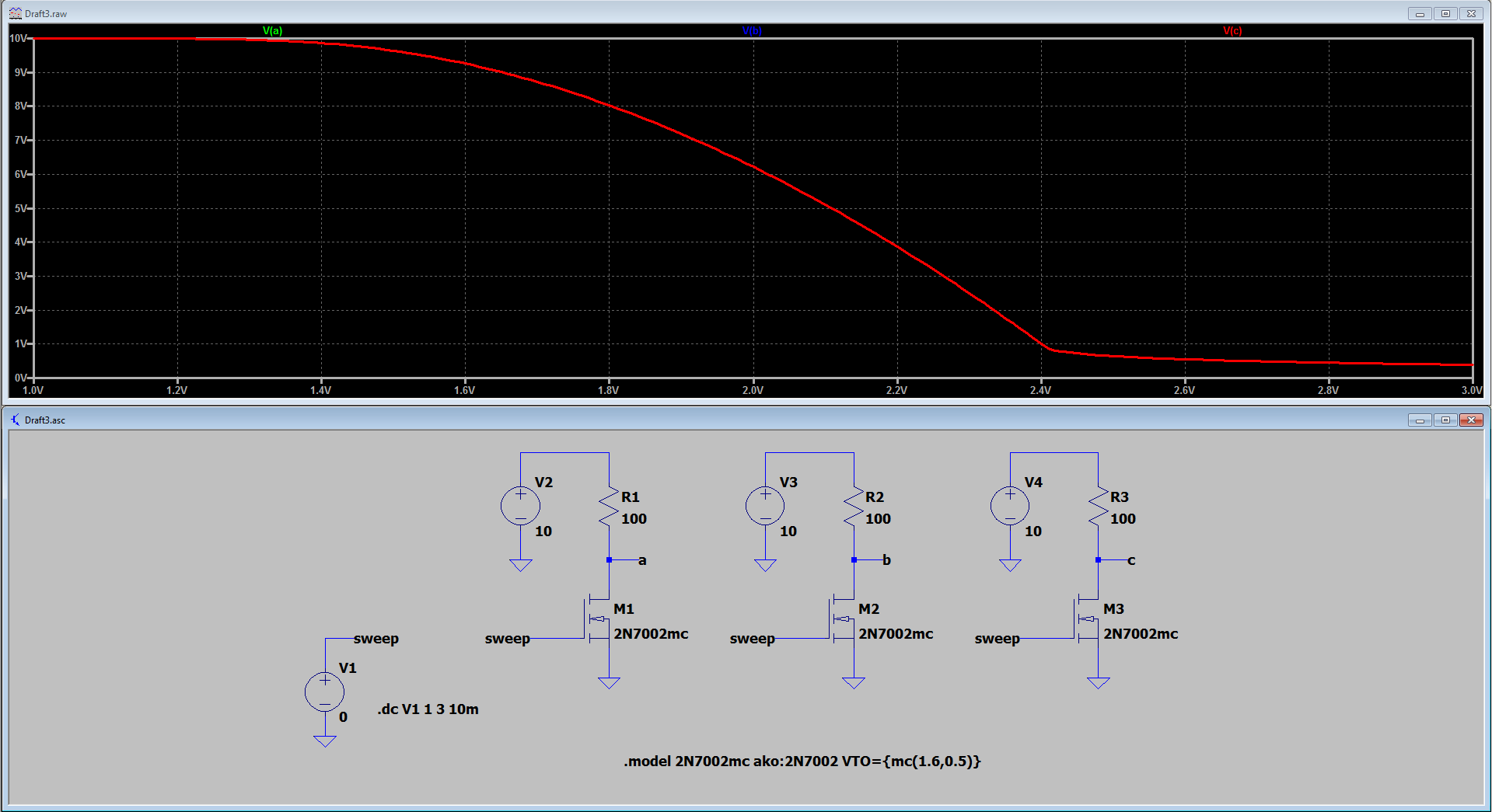Screen dimensions: 1492x812
Task: Select resistor R1 symbol
Action: pyautogui.click(x=609, y=507)
